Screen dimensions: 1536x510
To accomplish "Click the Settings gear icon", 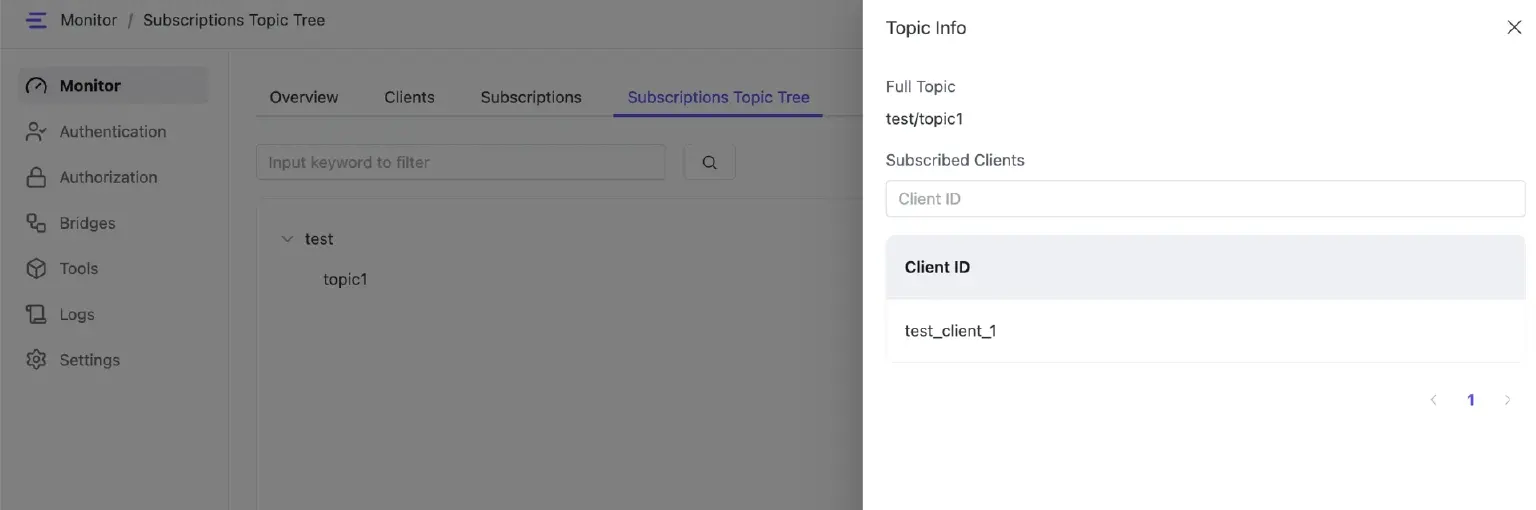I will 36,360.
